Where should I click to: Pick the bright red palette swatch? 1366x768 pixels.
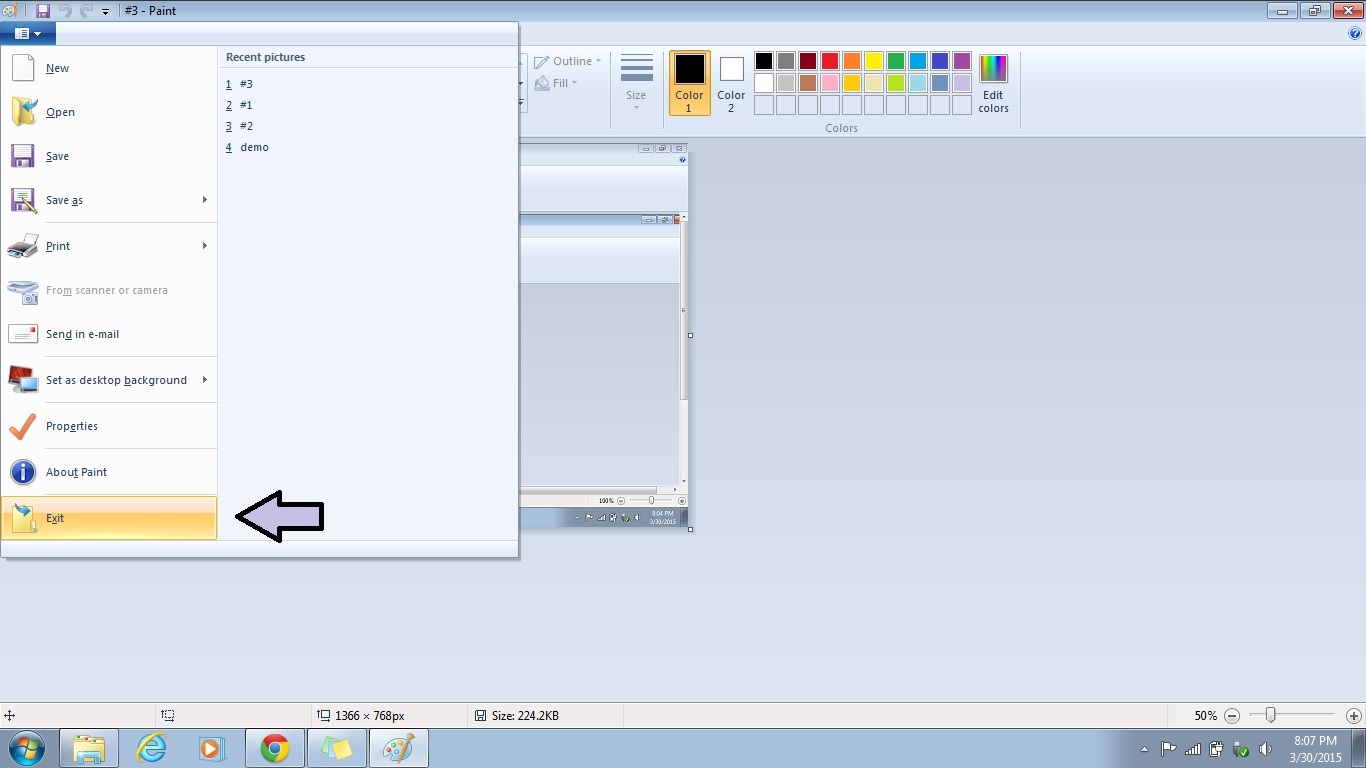(x=830, y=61)
